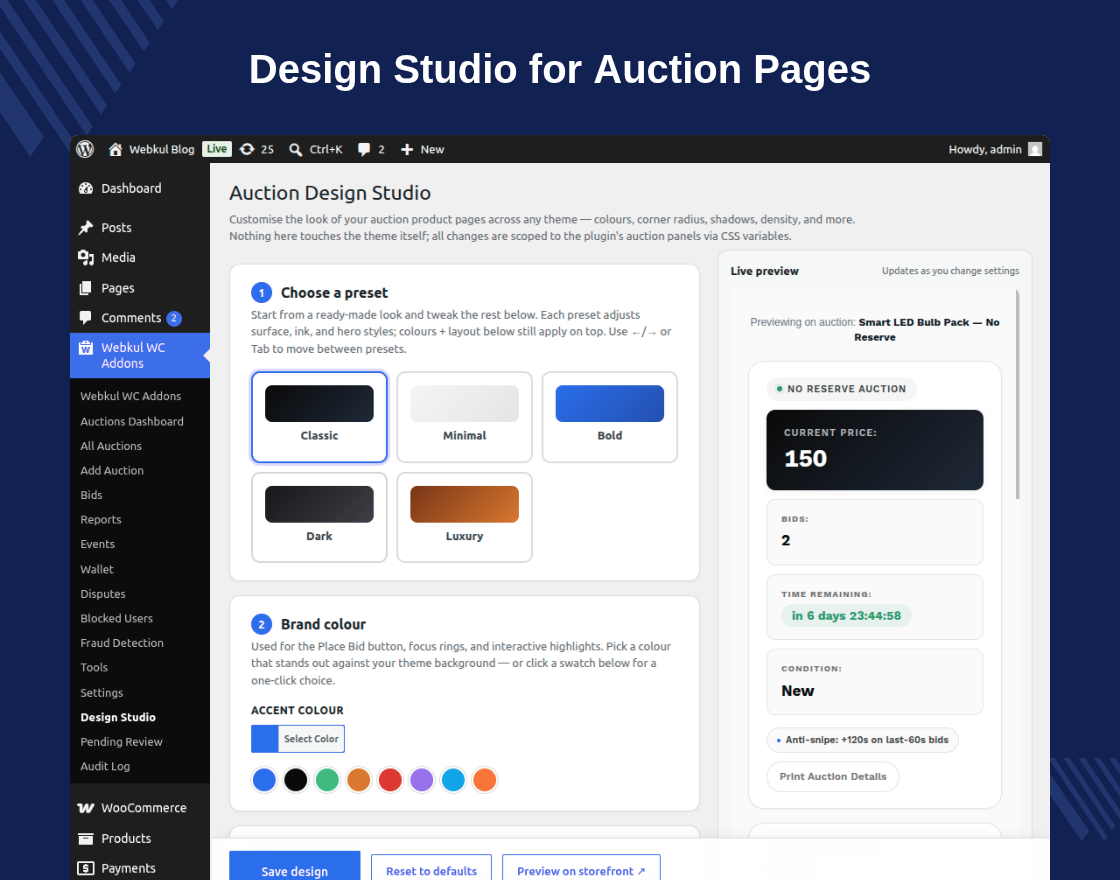Pick the red accent swatch
1120x880 pixels.
390,780
